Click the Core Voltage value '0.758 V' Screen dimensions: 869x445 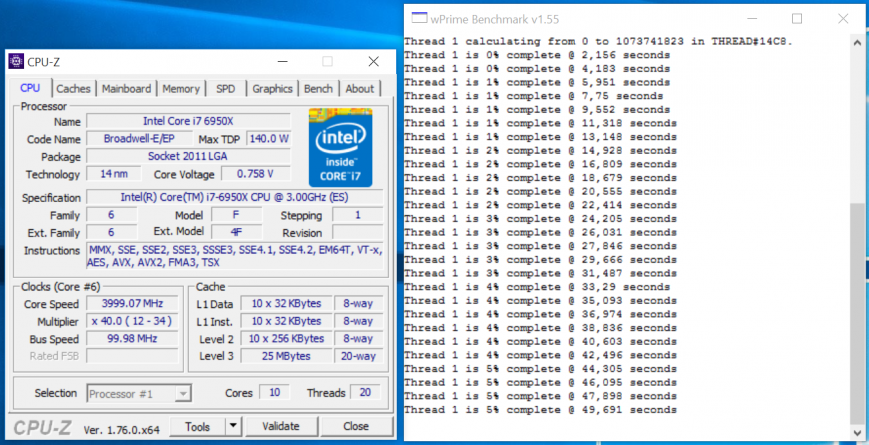[255, 174]
